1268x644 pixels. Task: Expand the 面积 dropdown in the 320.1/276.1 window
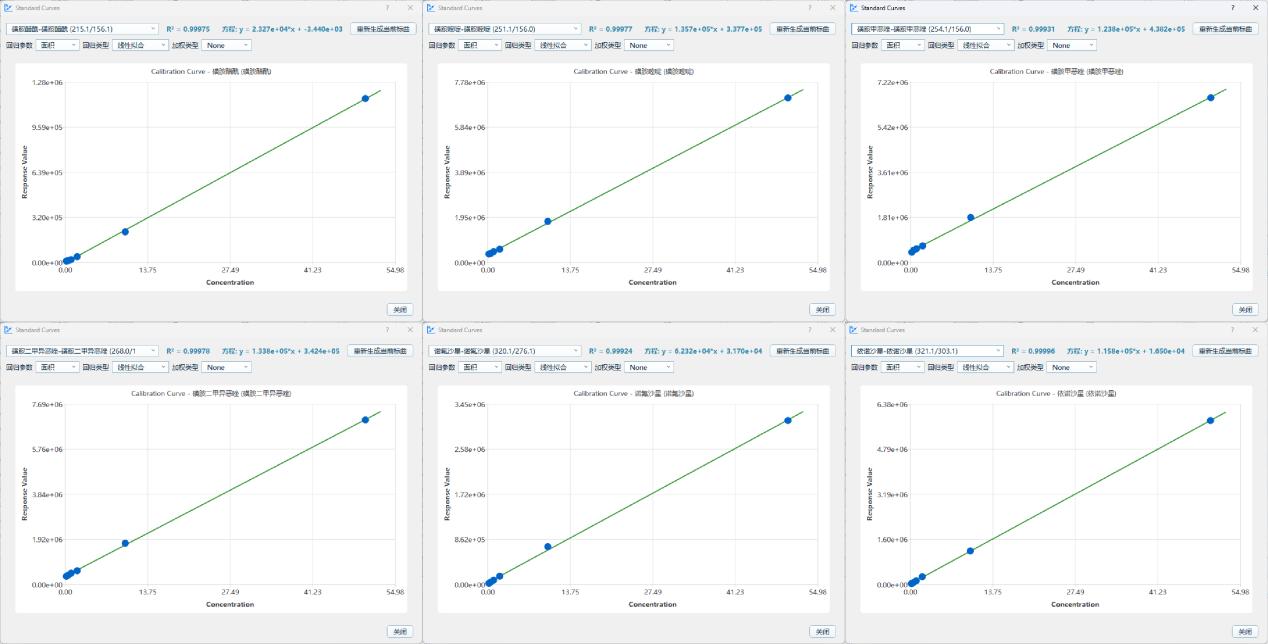[481, 367]
